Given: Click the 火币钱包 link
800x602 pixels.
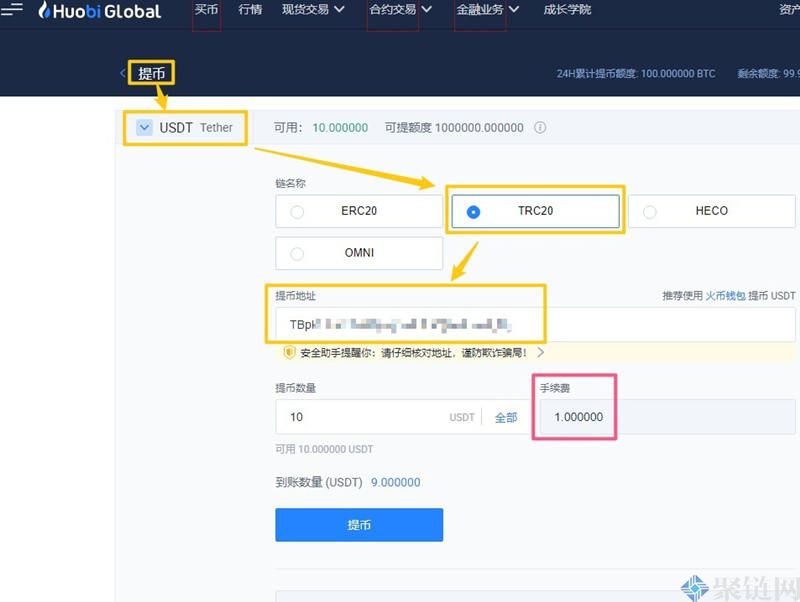Looking at the screenshot, I should click(725, 296).
